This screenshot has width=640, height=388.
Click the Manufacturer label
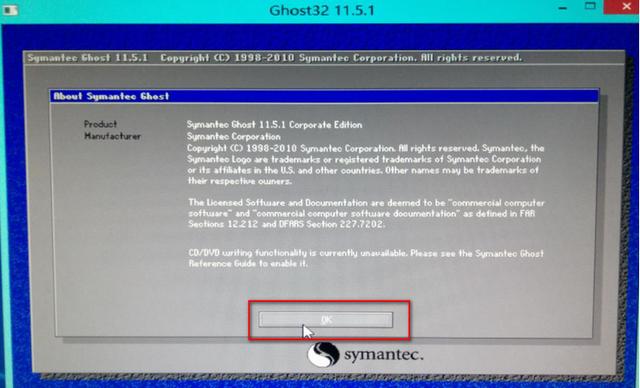coord(113,136)
